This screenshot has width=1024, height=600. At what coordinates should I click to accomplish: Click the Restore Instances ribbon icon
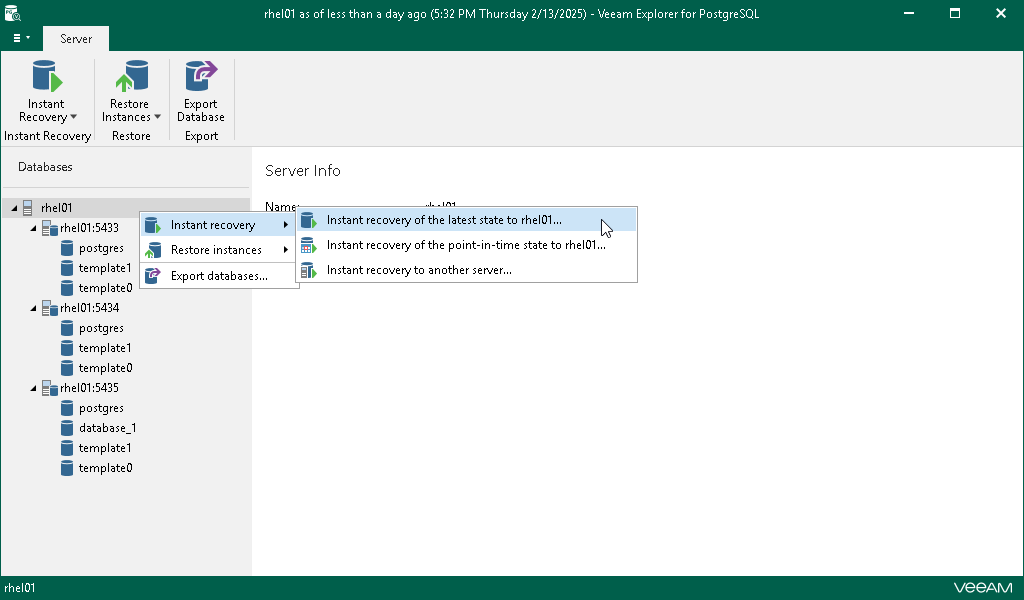click(x=131, y=76)
